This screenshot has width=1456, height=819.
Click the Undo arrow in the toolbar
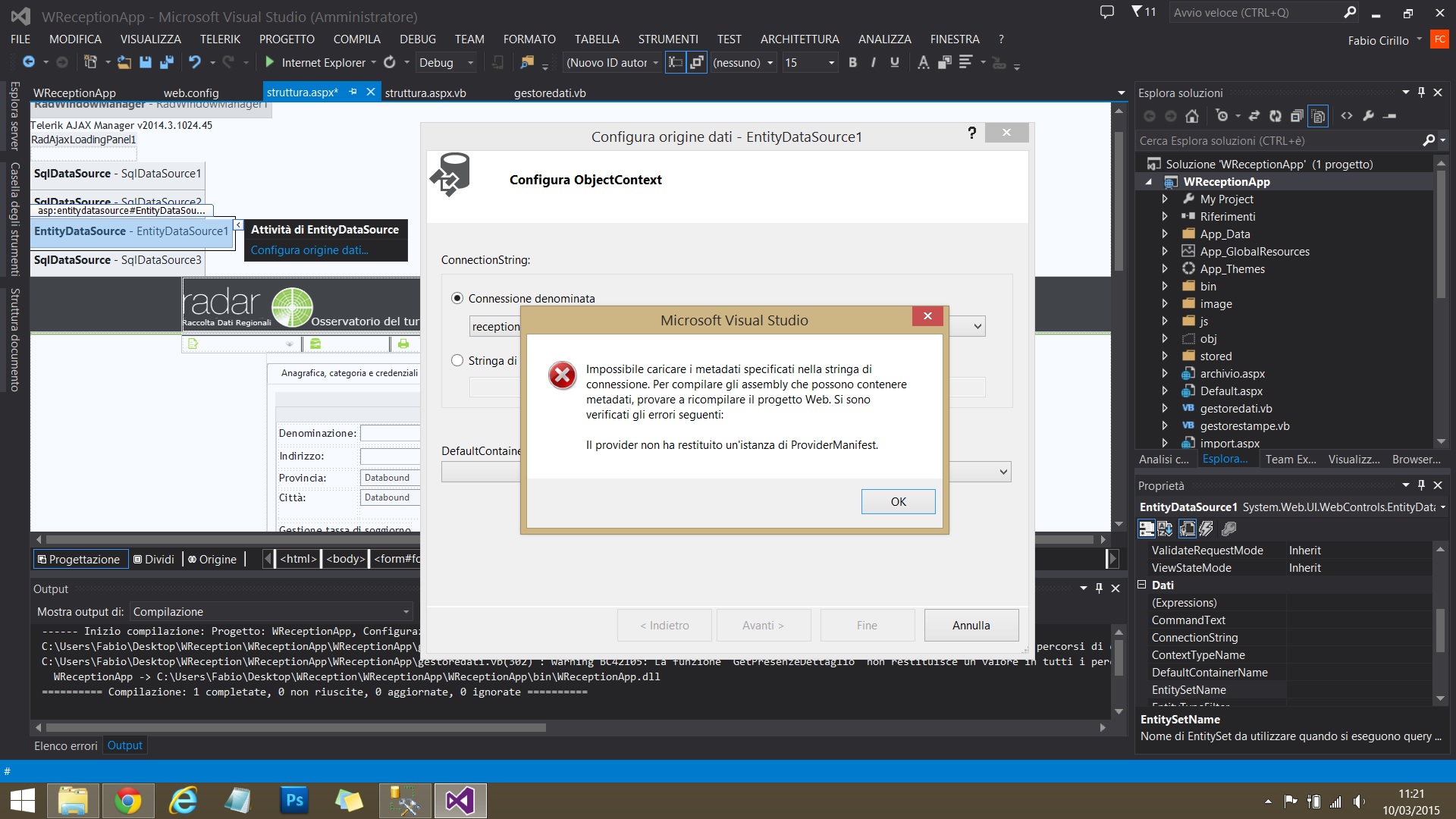[195, 62]
